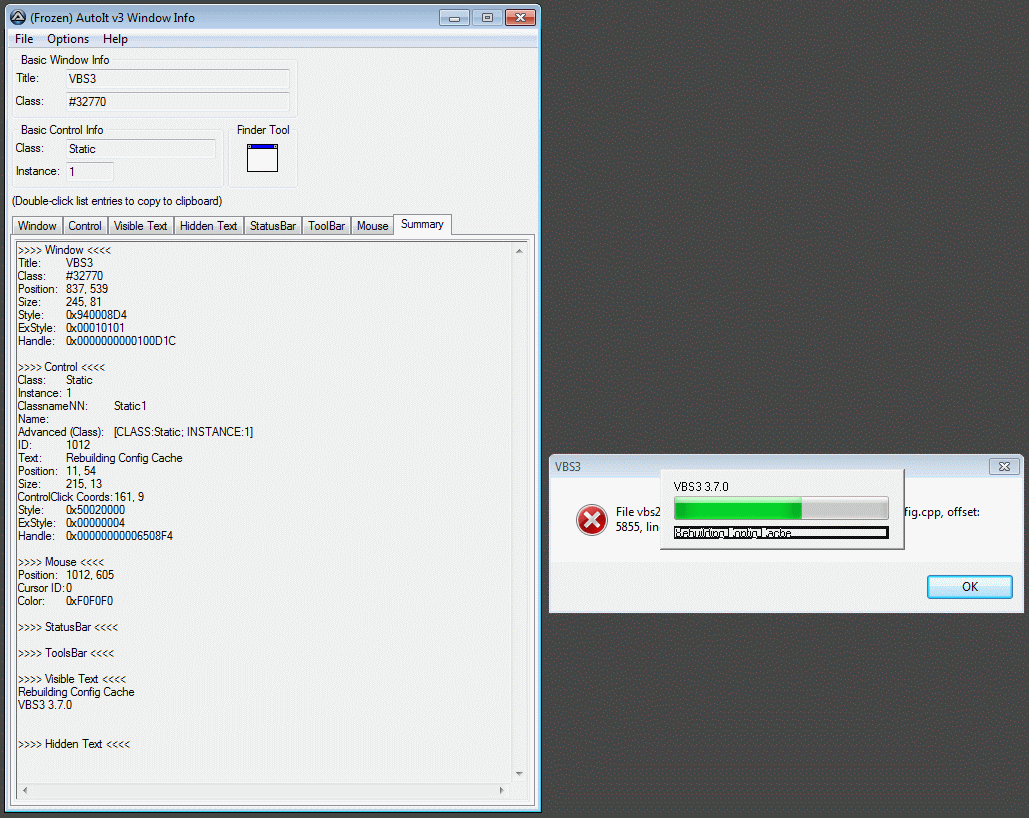Screen dimensions: 1029x818
Task: Close the VBS3 error dialog
Action: pyautogui.click(x=1004, y=467)
